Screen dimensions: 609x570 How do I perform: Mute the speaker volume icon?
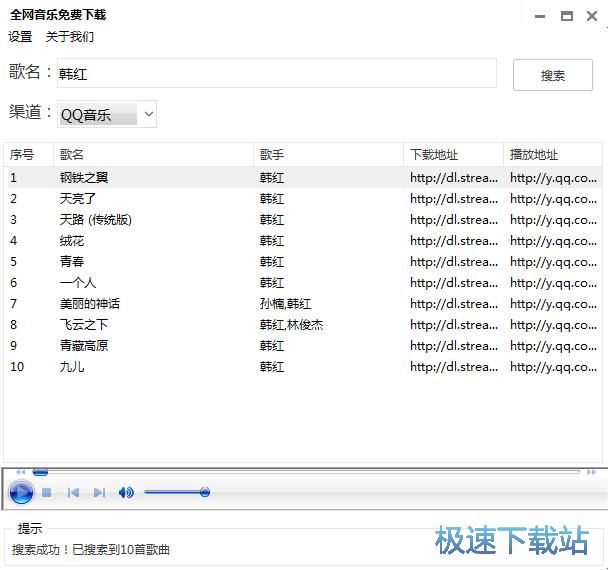pyautogui.click(x=126, y=492)
